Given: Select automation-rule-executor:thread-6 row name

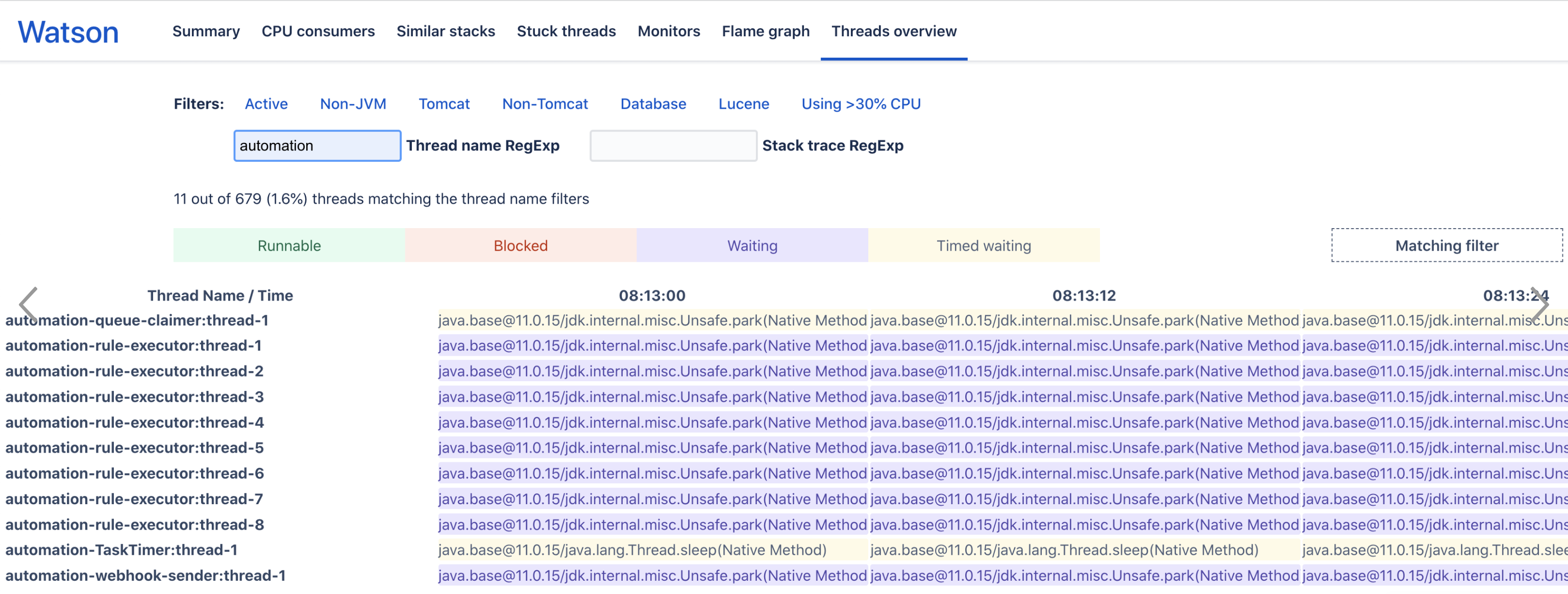Looking at the screenshot, I should [x=135, y=473].
